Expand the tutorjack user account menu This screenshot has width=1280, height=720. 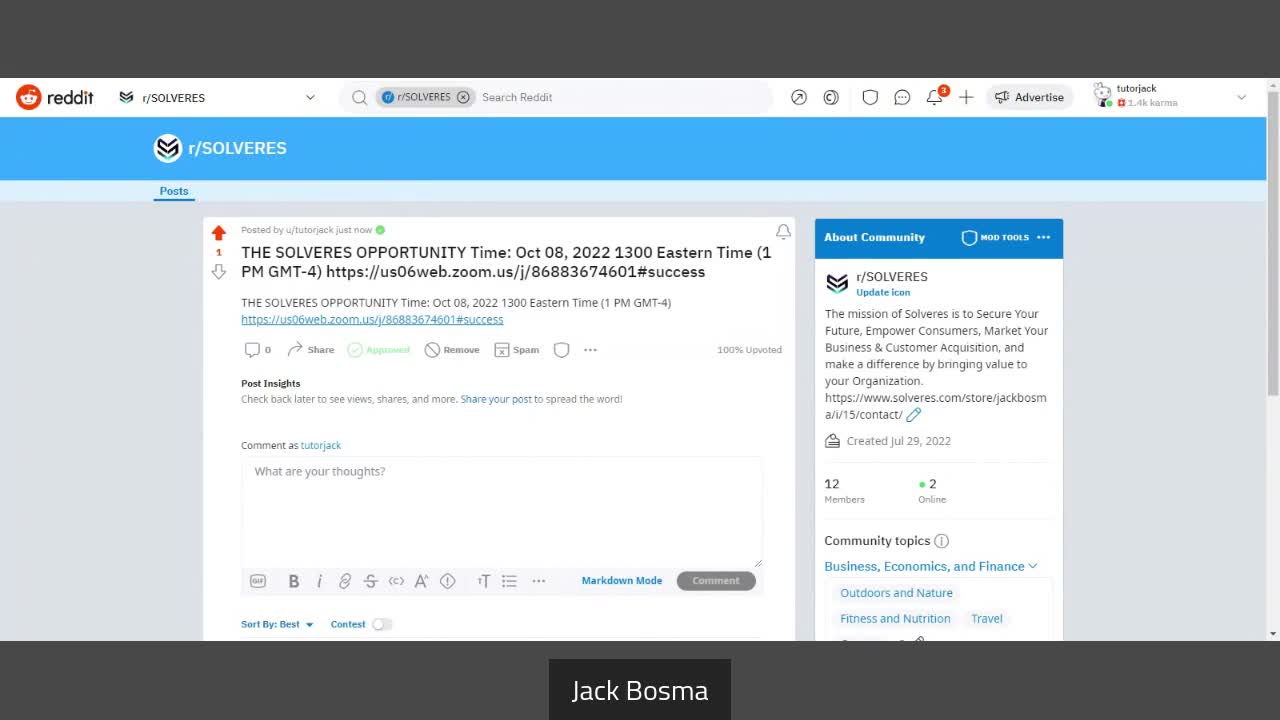[1171, 97]
